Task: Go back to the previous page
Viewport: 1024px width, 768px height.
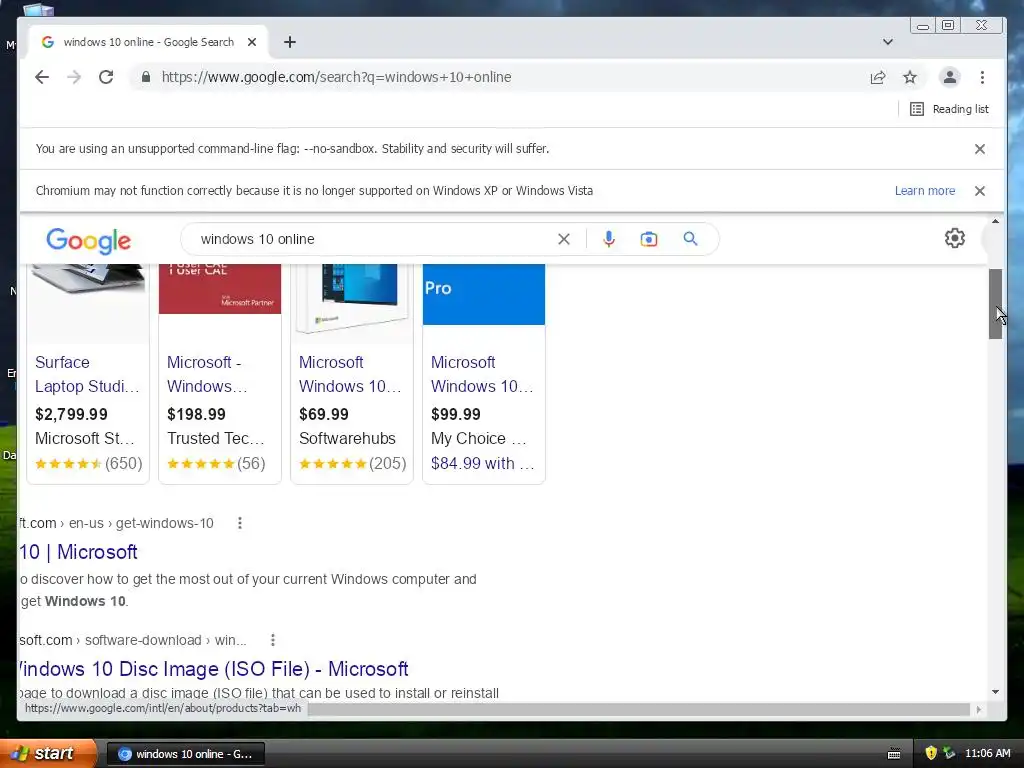Action: coord(42,77)
